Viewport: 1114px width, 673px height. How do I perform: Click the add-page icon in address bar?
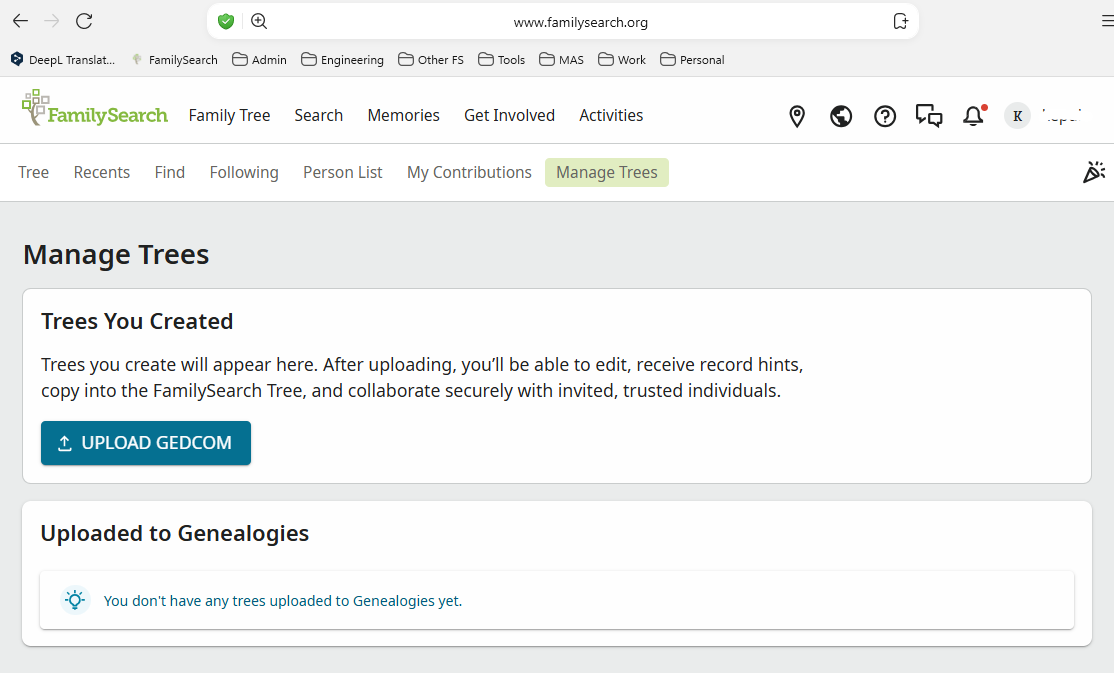point(901,21)
